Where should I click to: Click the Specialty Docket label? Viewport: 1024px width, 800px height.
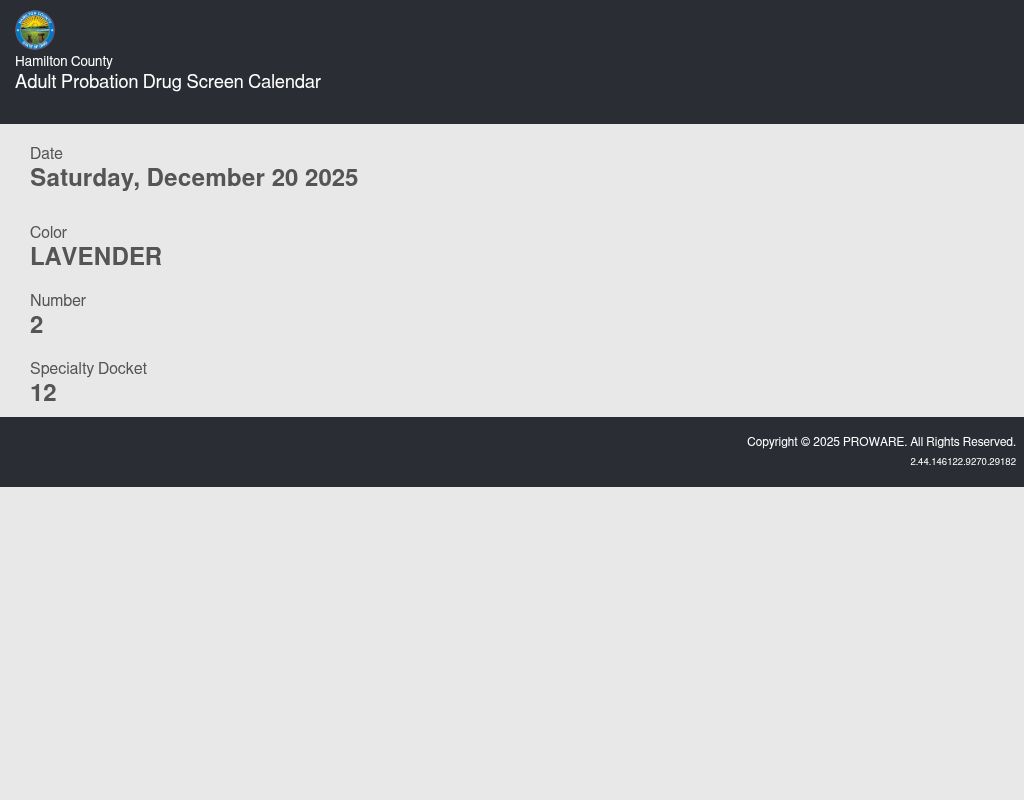tap(88, 368)
